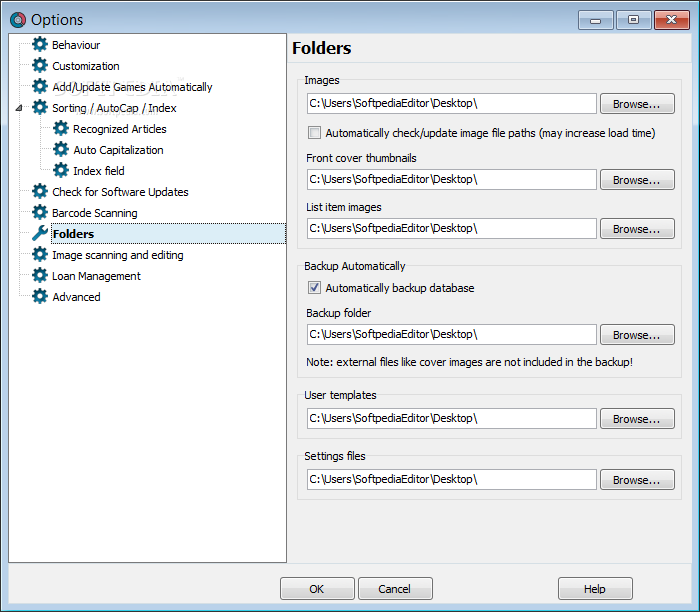
Task: Click the wrench icon beside Folders
Action: click(x=40, y=233)
